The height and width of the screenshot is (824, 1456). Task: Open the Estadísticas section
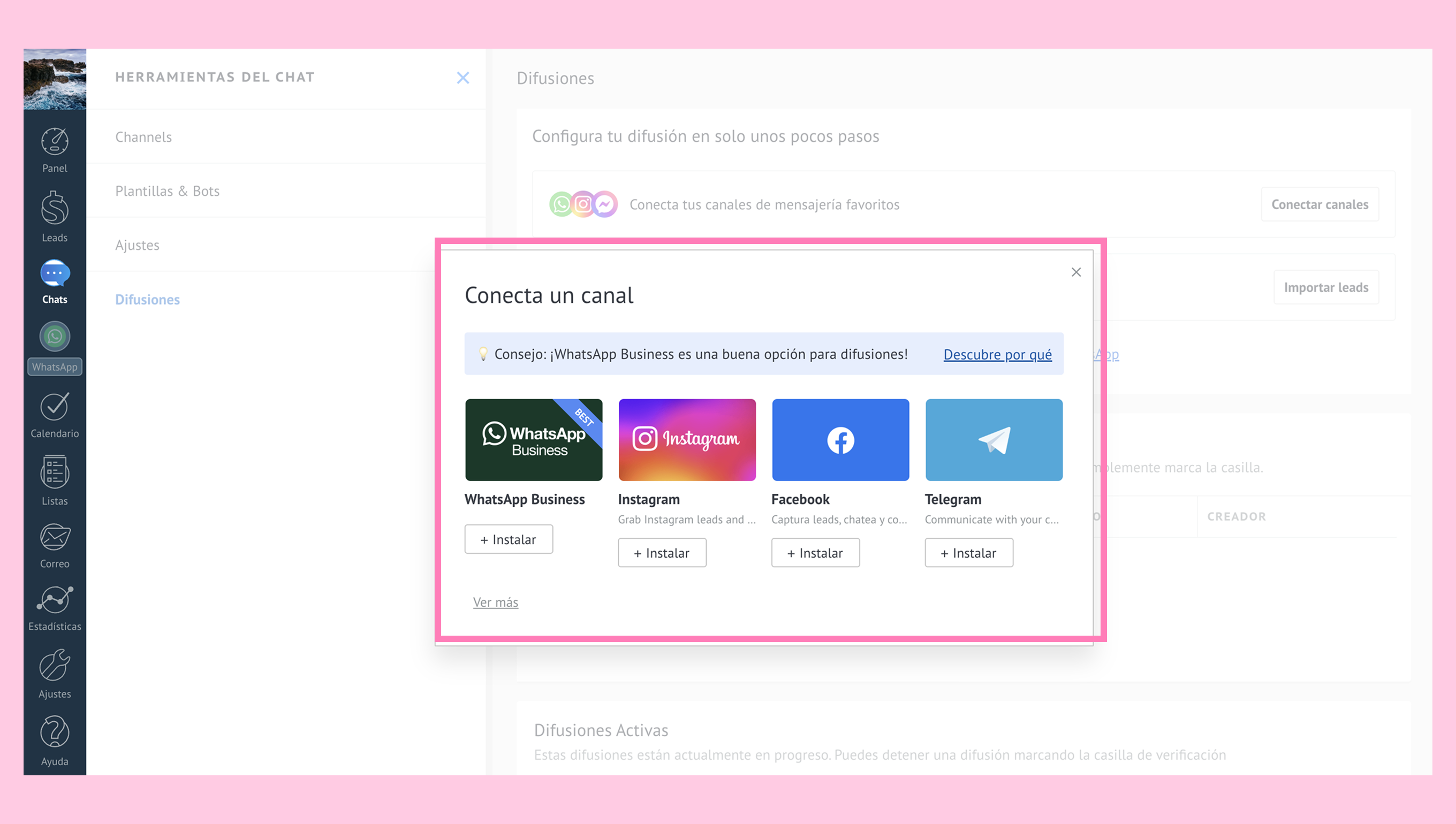(x=55, y=608)
